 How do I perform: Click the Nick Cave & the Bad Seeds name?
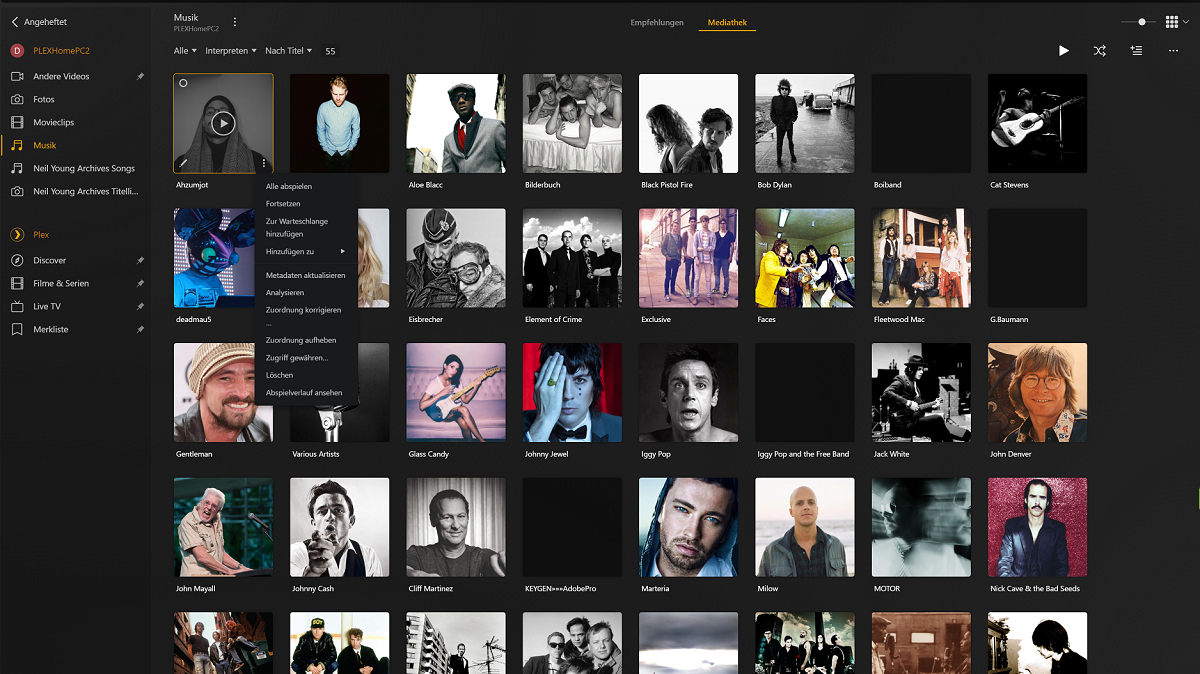pos(1035,589)
